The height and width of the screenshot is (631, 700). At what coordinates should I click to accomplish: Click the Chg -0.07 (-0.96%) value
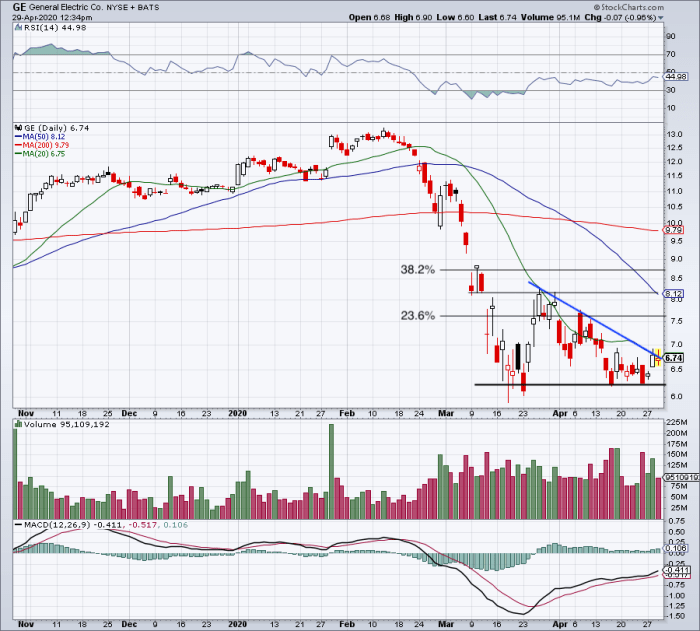tap(620, 17)
